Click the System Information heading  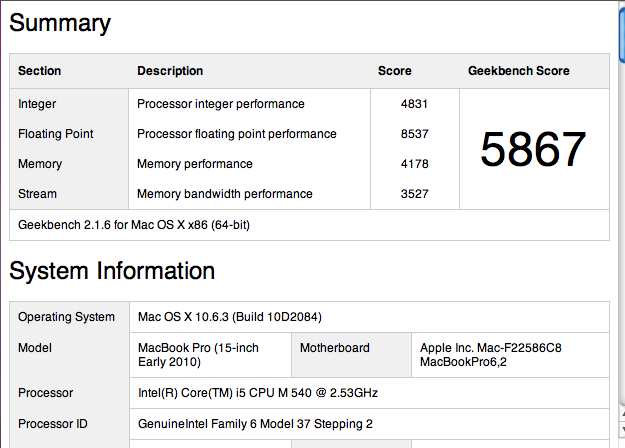pos(112,271)
